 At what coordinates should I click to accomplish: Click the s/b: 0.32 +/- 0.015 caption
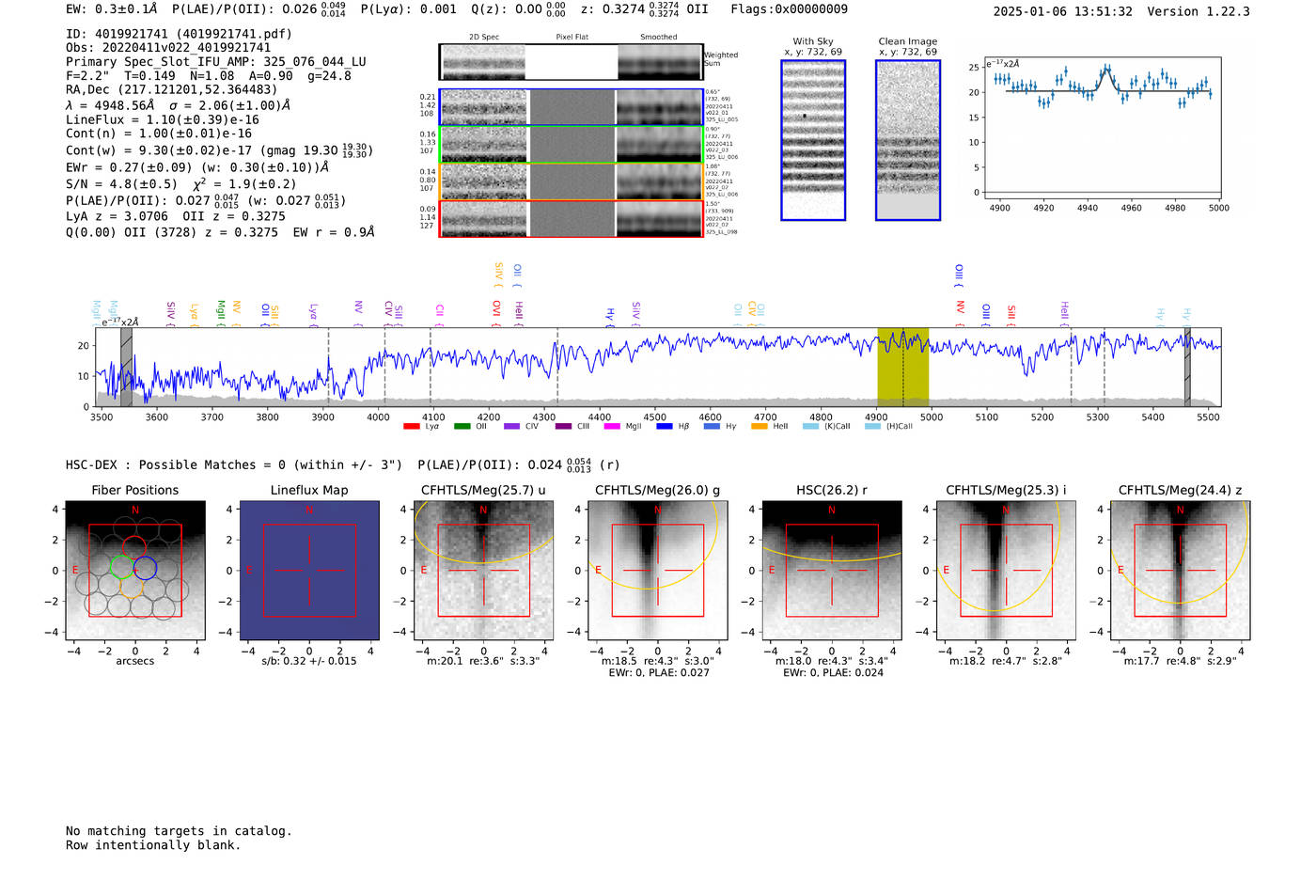click(x=309, y=661)
